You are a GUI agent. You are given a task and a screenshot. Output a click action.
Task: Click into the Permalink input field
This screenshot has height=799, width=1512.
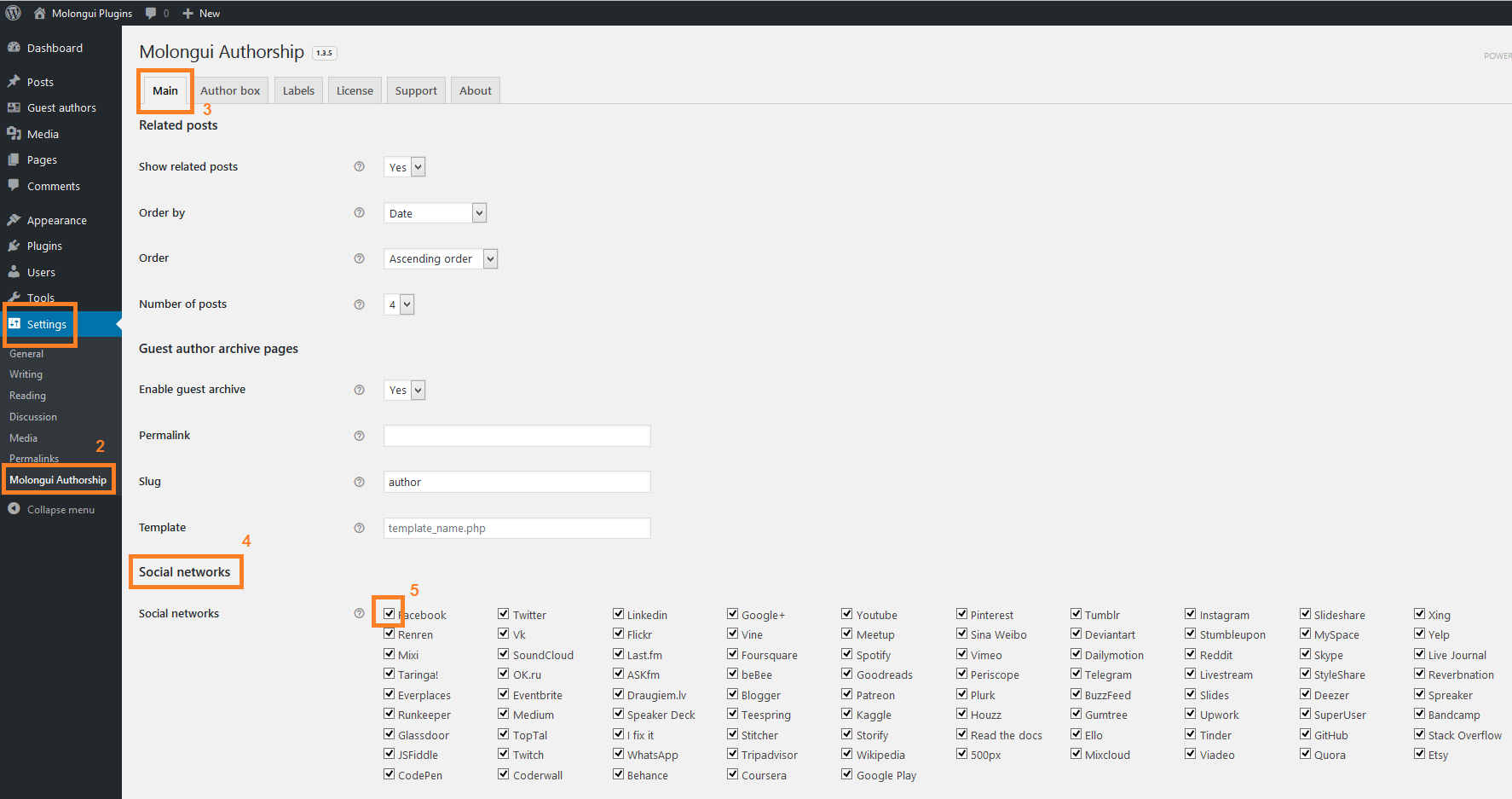tap(517, 436)
